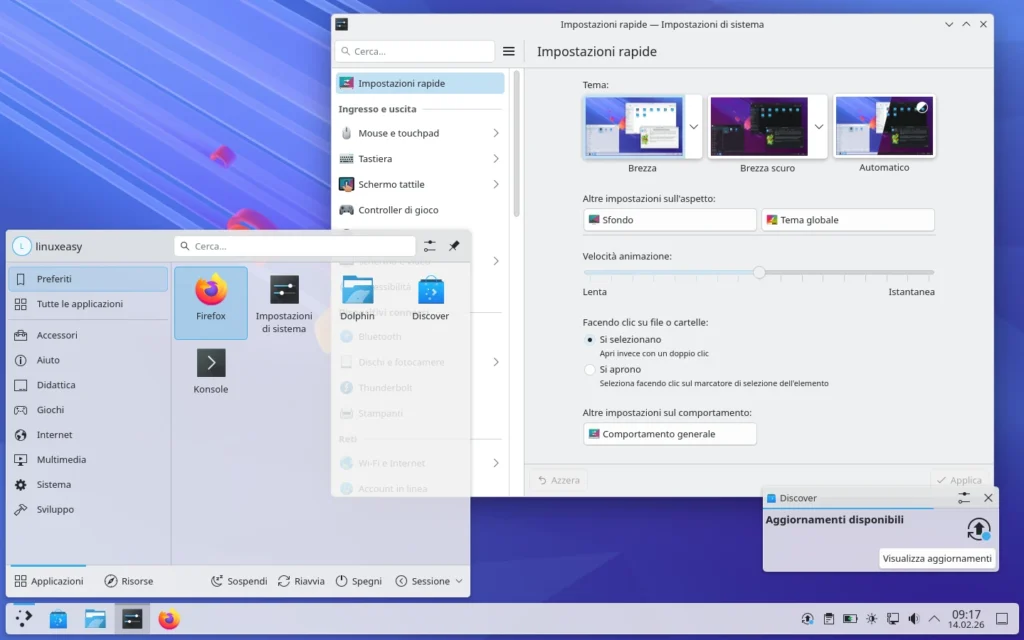1024x640 pixels.
Task: Click the battery icon in the tray
Action: [x=850, y=619]
